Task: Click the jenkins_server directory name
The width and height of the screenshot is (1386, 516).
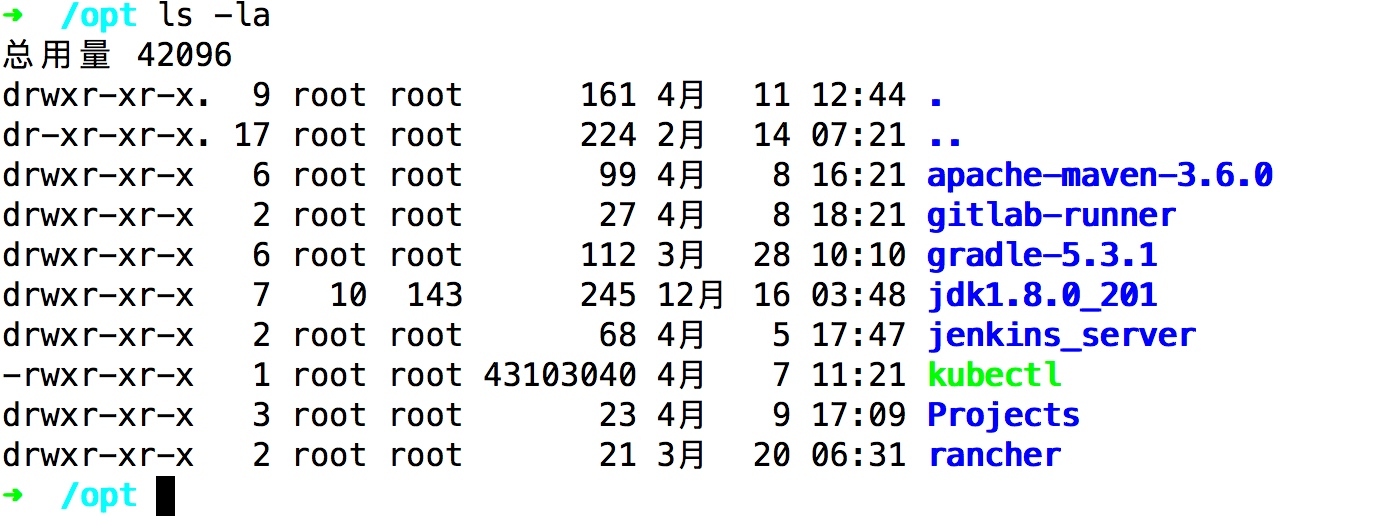Action: pyautogui.click(x=1061, y=335)
